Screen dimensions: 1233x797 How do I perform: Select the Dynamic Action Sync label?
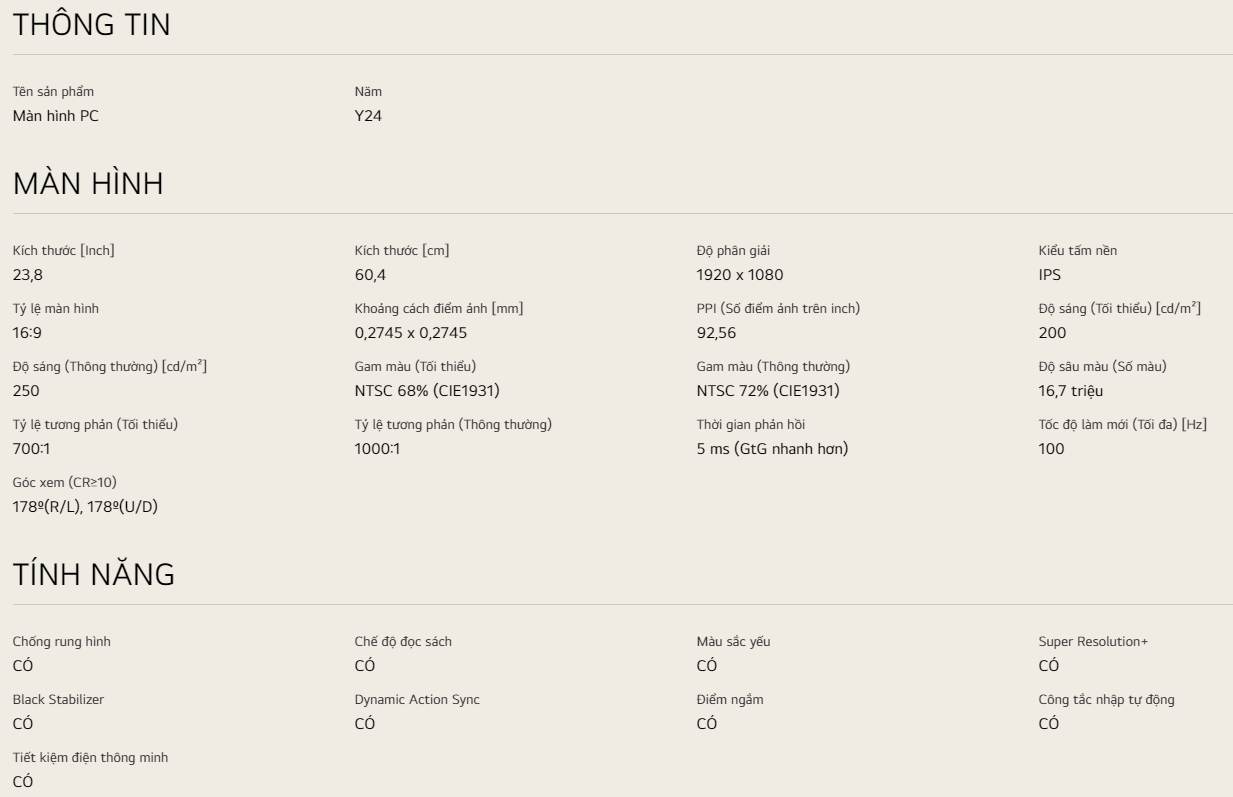[x=417, y=699]
